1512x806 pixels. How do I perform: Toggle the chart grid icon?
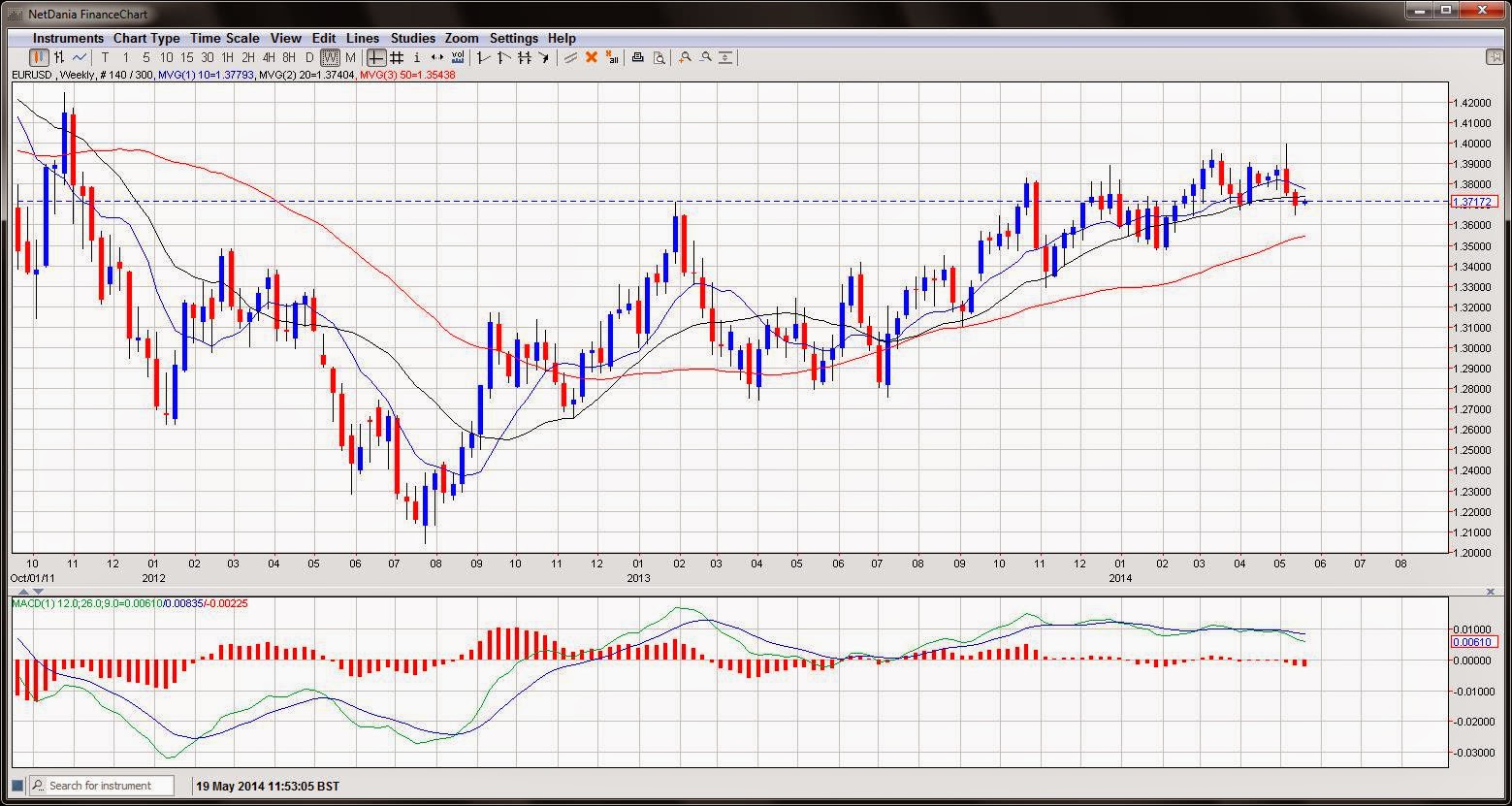(397, 57)
